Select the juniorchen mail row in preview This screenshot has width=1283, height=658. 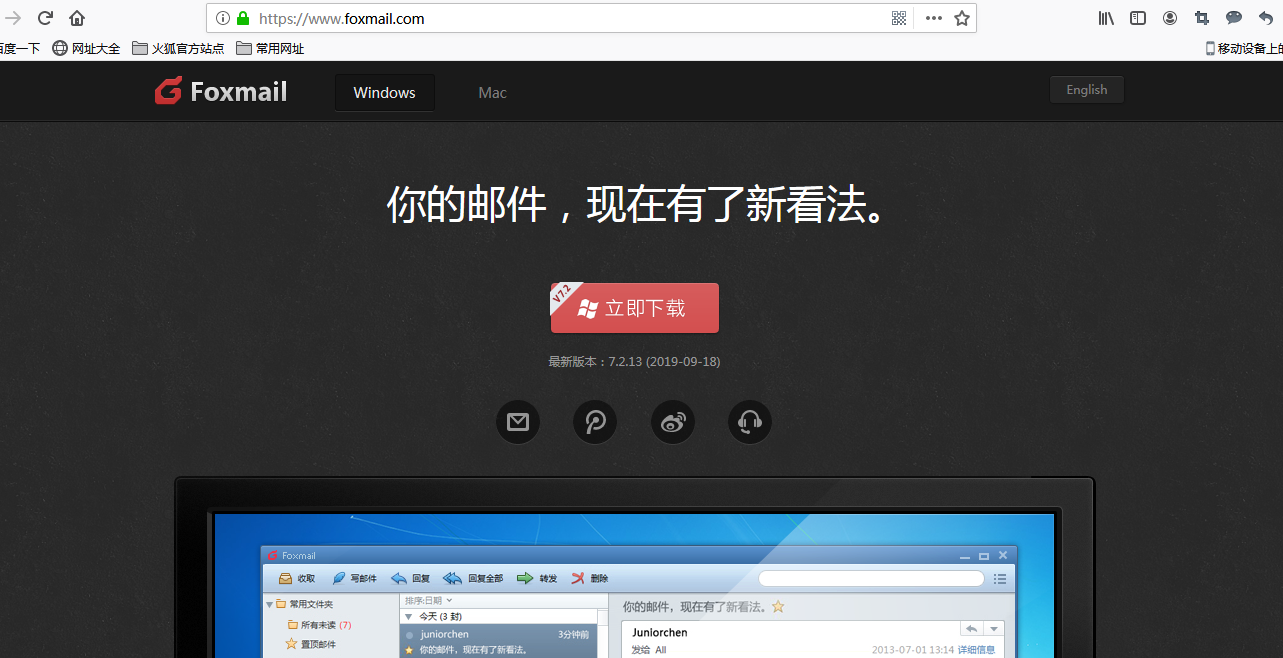coord(498,641)
